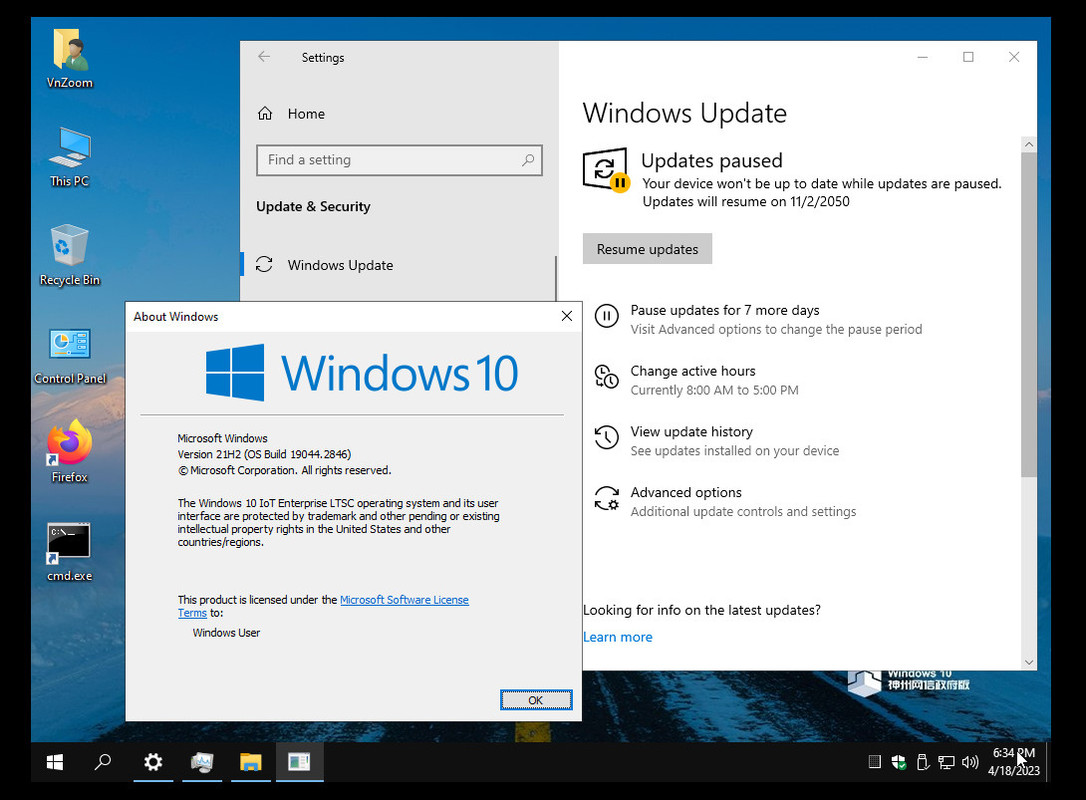Image resolution: width=1086 pixels, height=800 pixels.
Task: Click the Windows Update page title
Action: coord(684,114)
